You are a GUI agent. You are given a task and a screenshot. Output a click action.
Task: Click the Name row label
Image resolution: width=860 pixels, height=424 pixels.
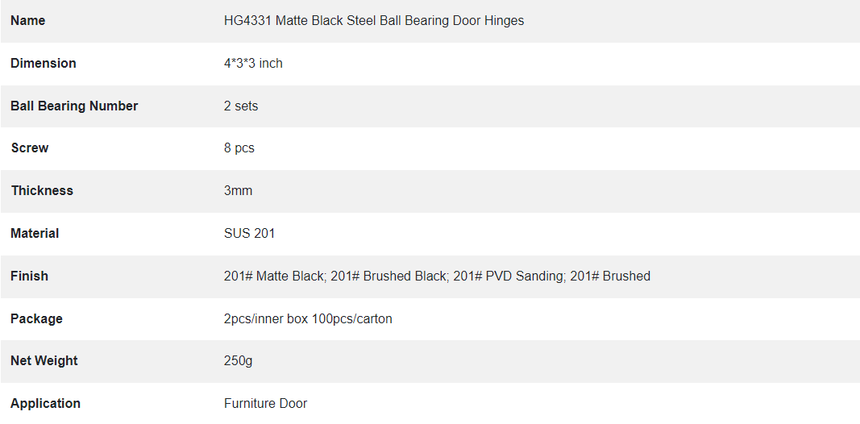click(27, 21)
